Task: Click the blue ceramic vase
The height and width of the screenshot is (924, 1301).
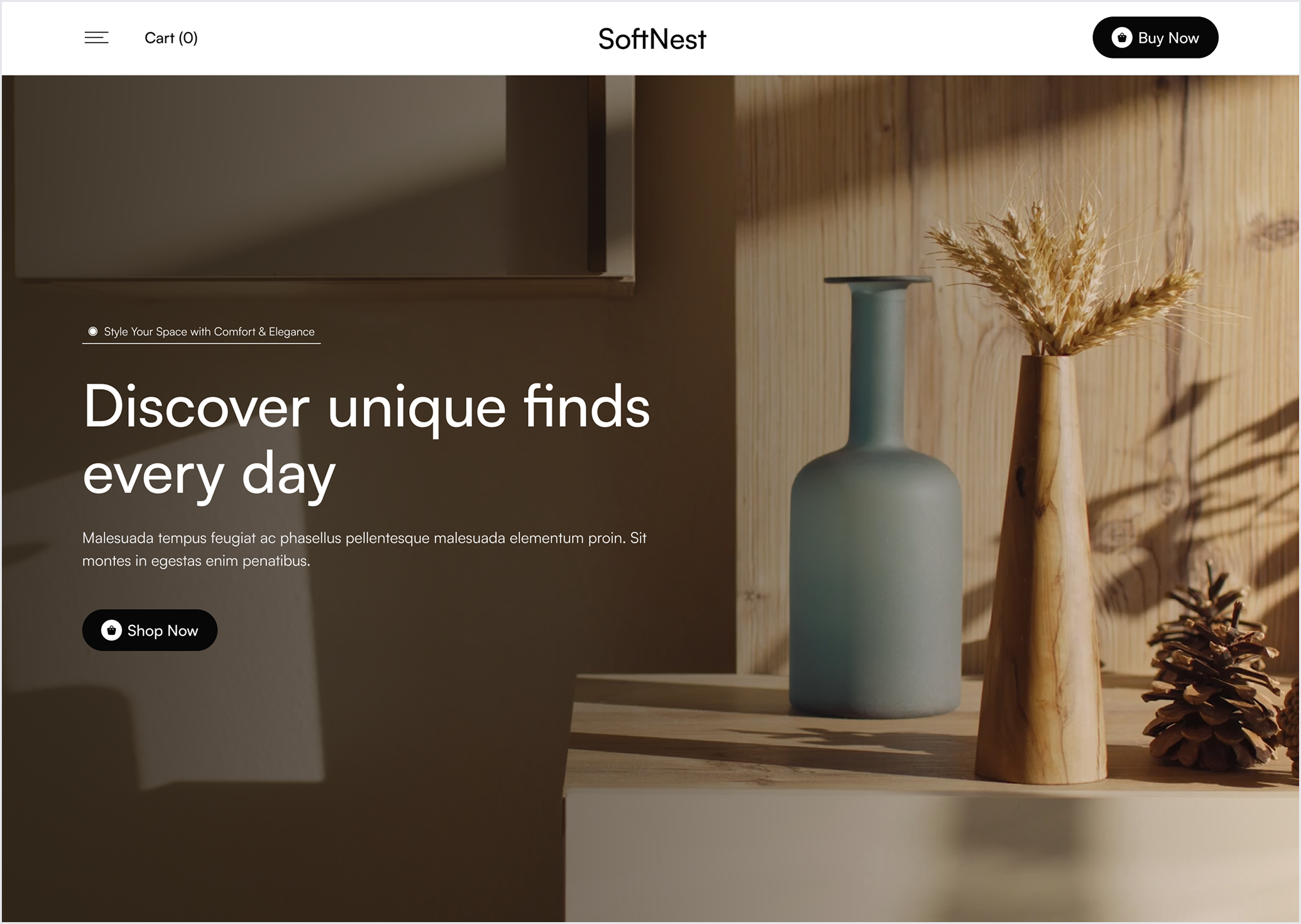Action: [876, 497]
